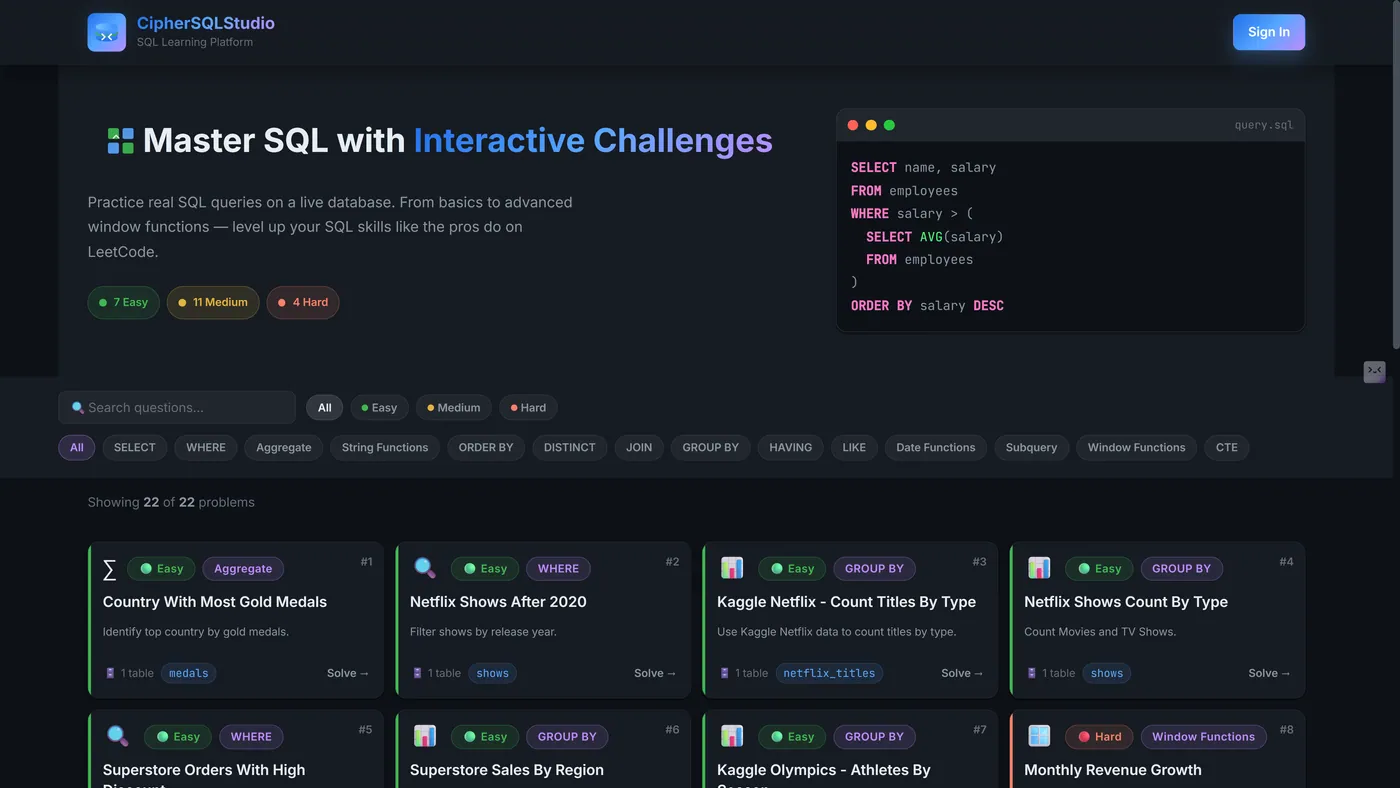
Task: Click the sigma icon on Country With Most Gold Medals card
Action: (110, 569)
